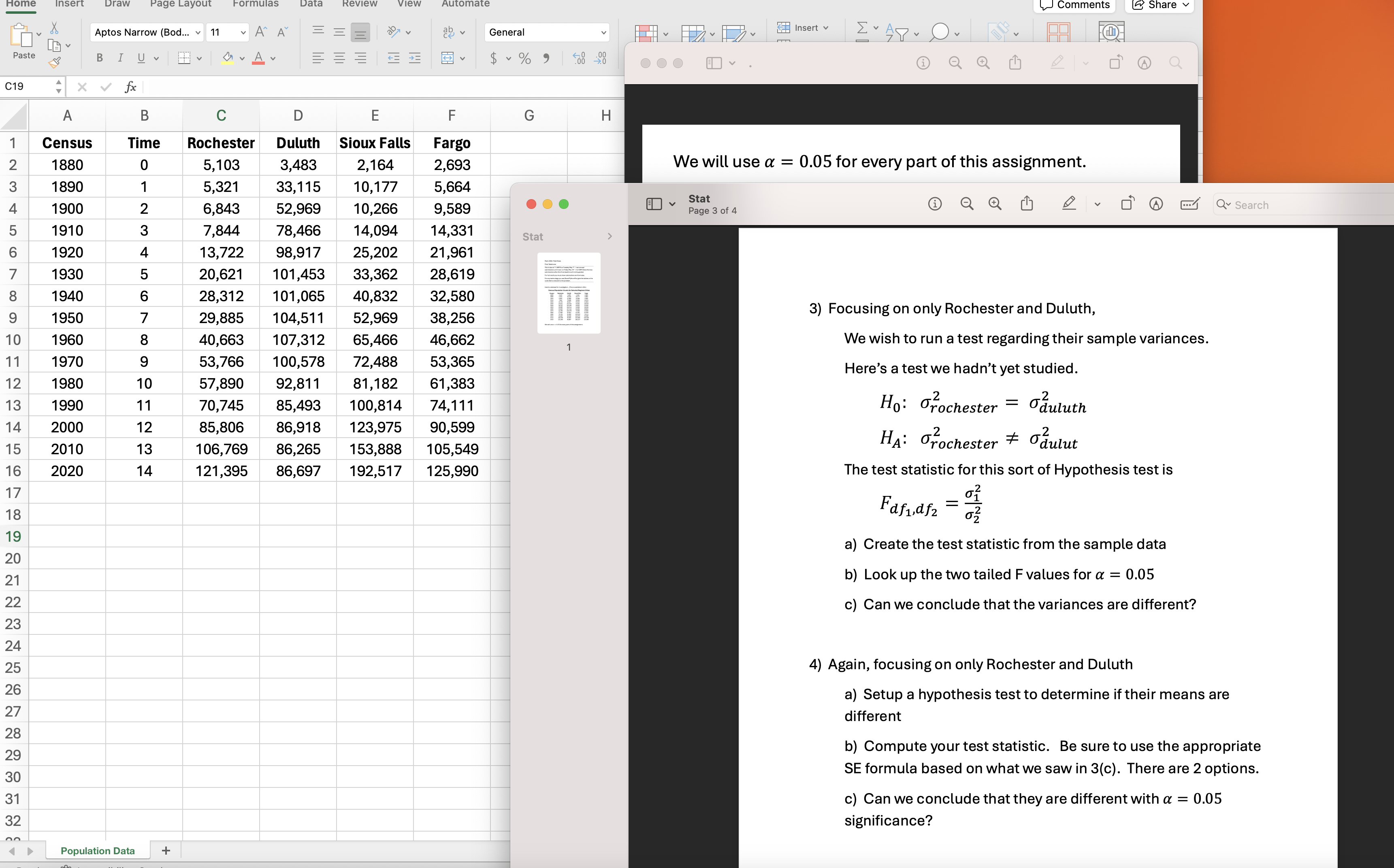Toggle bold formatting in Excel
Viewport: 1394px width, 868px height.
pos(99,57)
